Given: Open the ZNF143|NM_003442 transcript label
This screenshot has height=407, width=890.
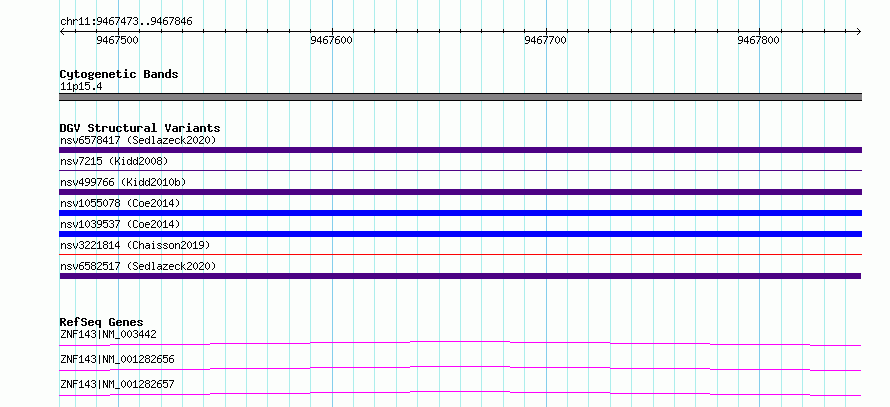Looking at the screenshot, I should 108,334.
